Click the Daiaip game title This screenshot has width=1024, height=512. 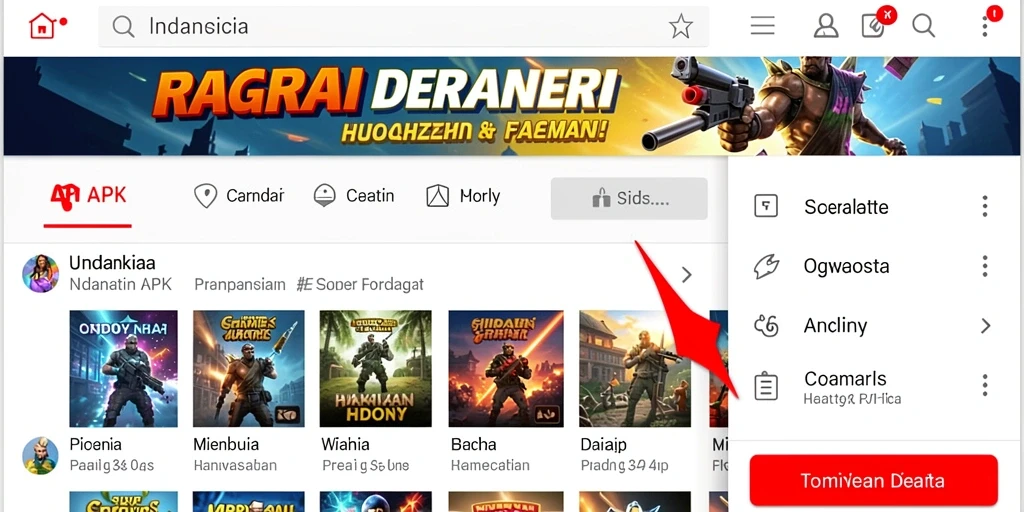tap(603, 445)
